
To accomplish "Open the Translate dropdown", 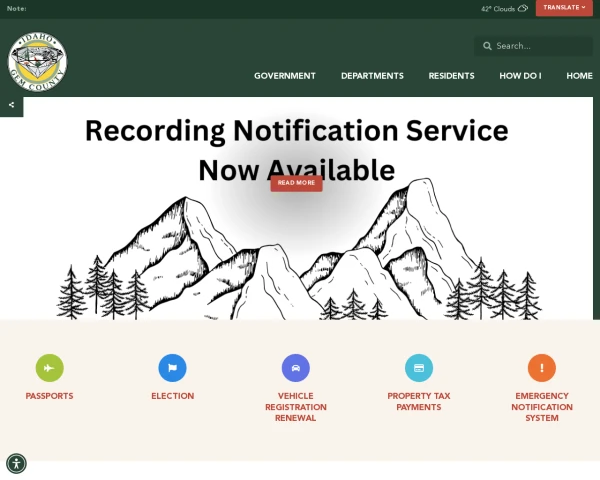I will click(564, 8).
